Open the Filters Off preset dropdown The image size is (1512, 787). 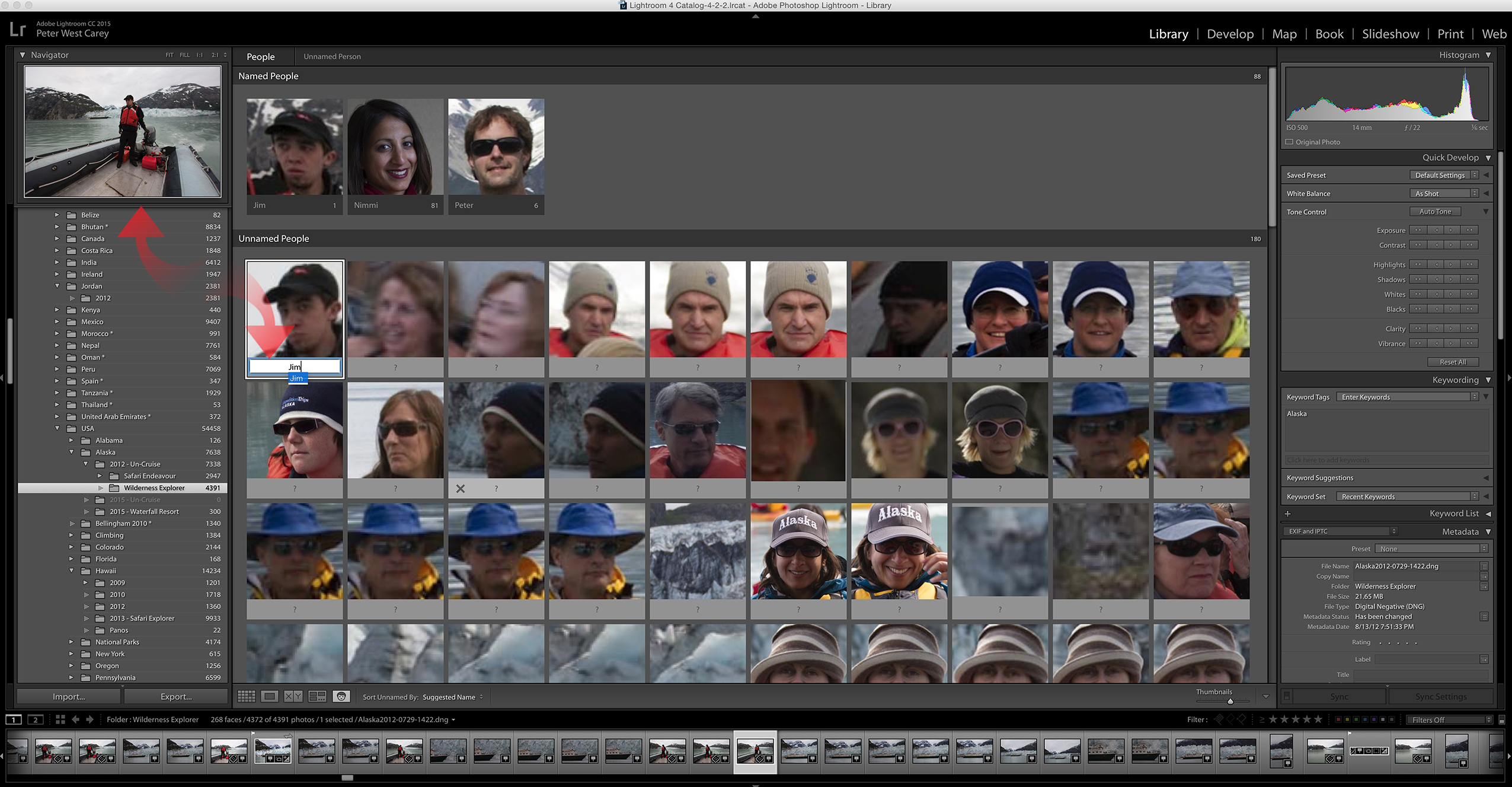pos(1450,720)
